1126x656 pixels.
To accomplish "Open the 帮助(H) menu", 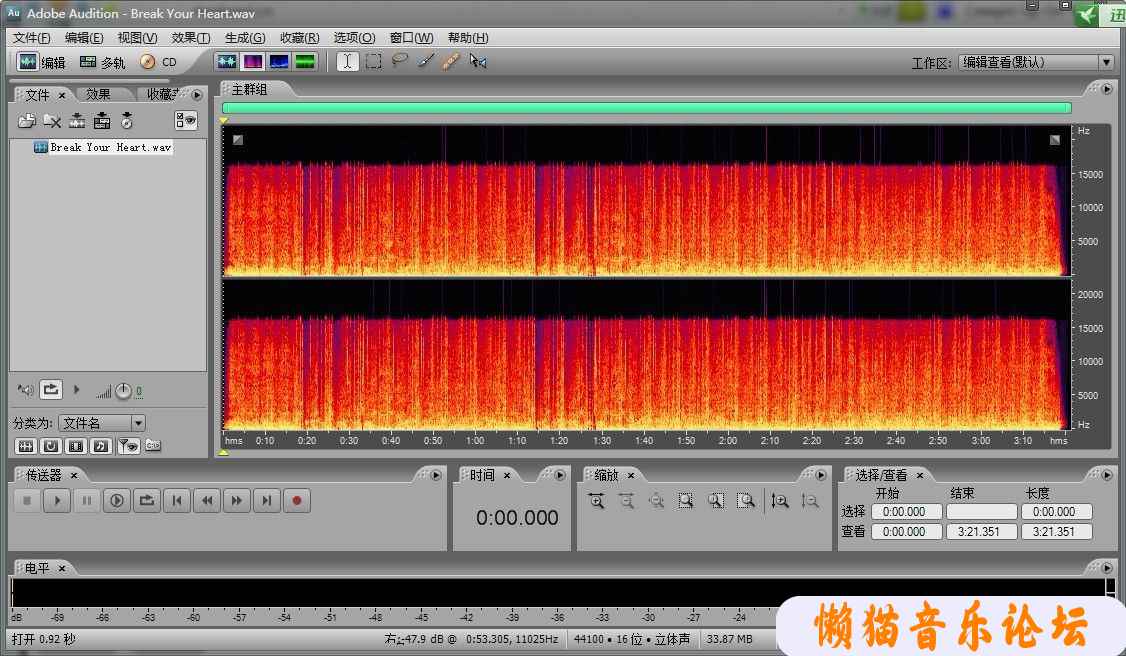I will coord(468,38).
